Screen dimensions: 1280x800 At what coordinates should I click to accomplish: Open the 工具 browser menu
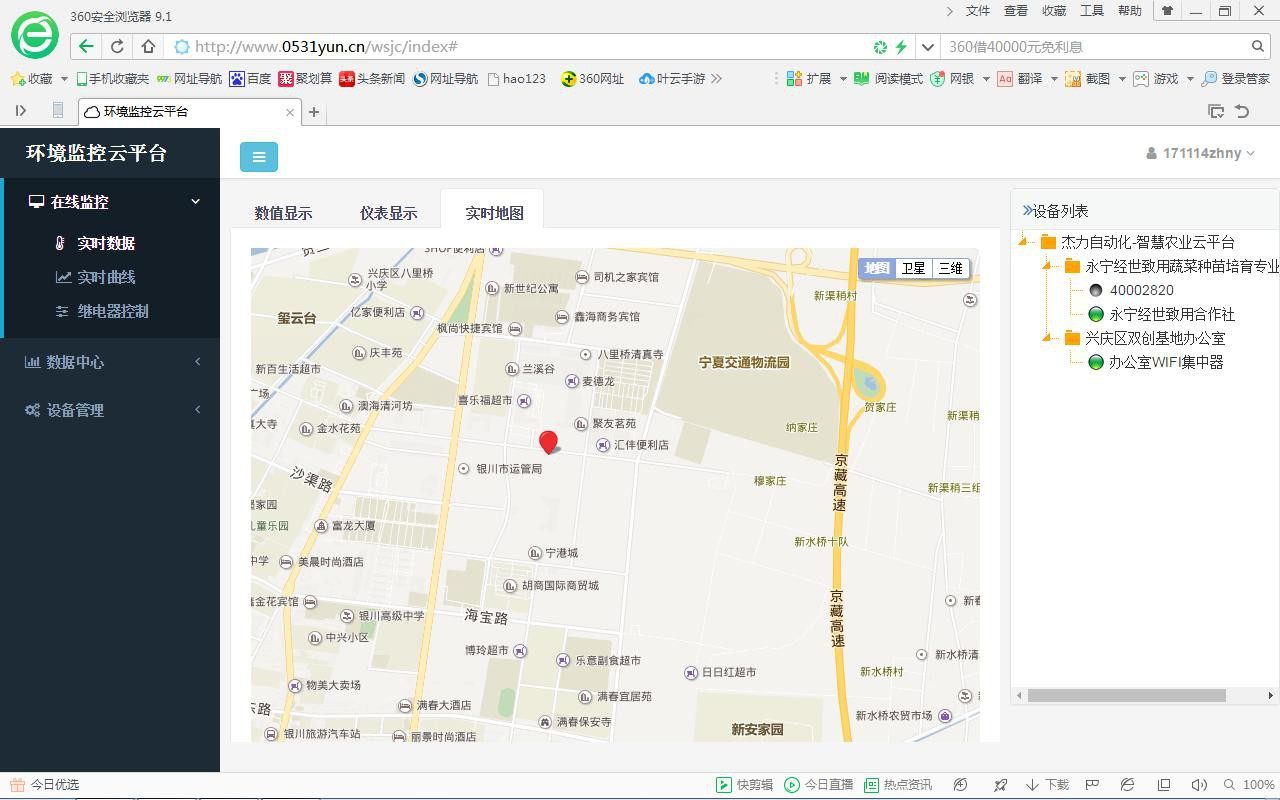pyautogui.click(x=1092, y=11)
